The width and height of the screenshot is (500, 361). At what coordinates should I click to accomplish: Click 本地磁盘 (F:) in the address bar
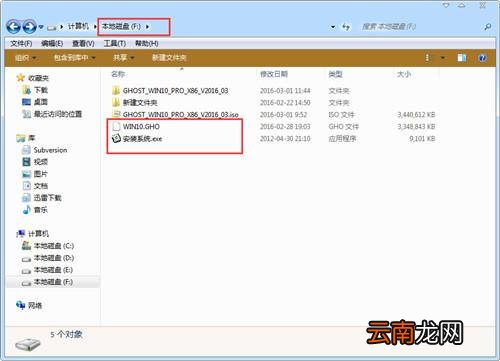[121, 26]
